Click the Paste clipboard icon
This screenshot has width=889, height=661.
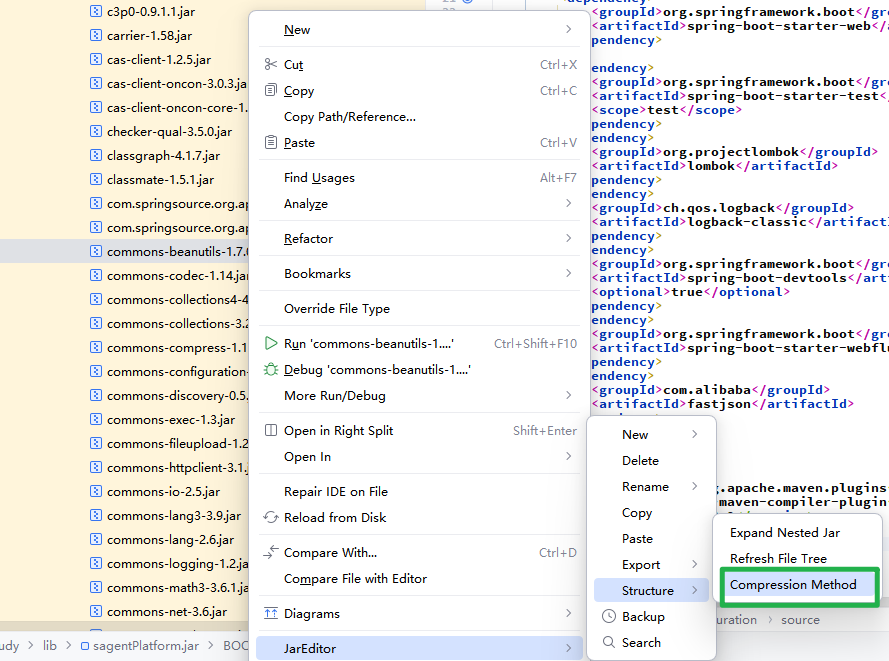pyautogui.click(x=271, y=143)
